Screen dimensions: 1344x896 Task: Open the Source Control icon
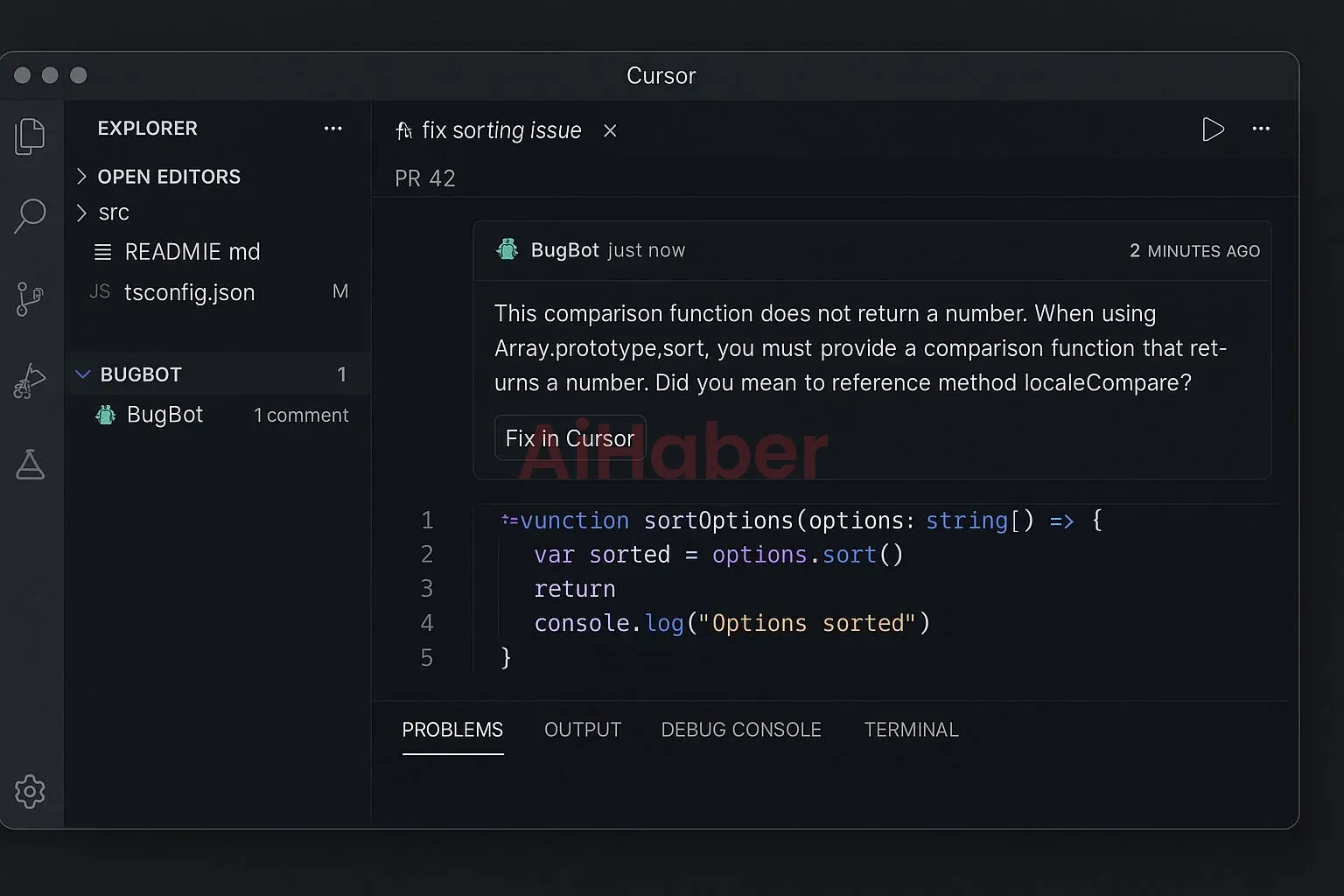31,298
